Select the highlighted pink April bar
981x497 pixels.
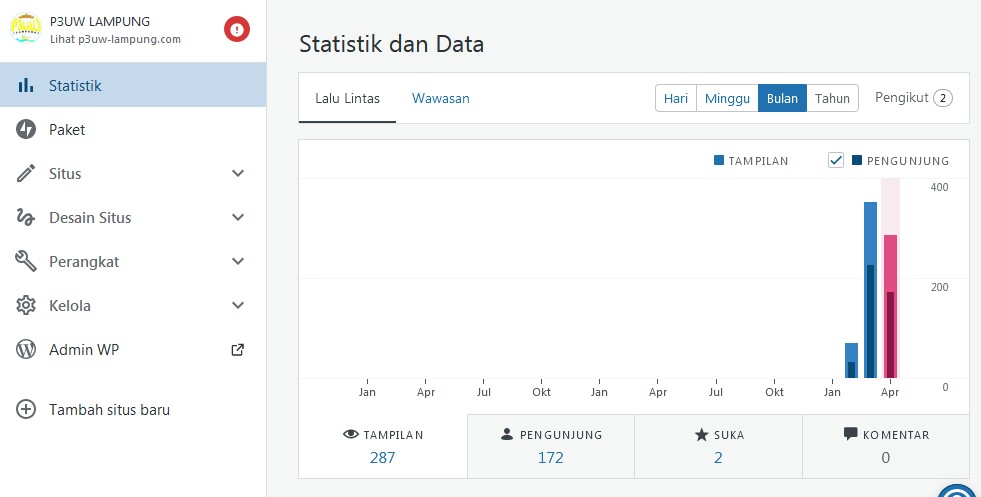(x=890, y=307)
